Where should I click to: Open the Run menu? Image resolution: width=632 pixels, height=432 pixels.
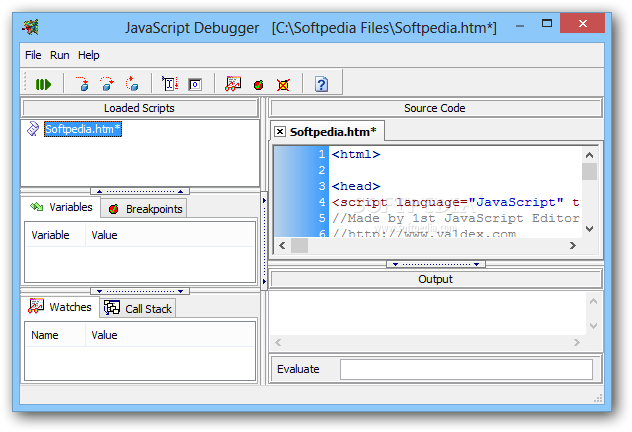click(60, 55)
